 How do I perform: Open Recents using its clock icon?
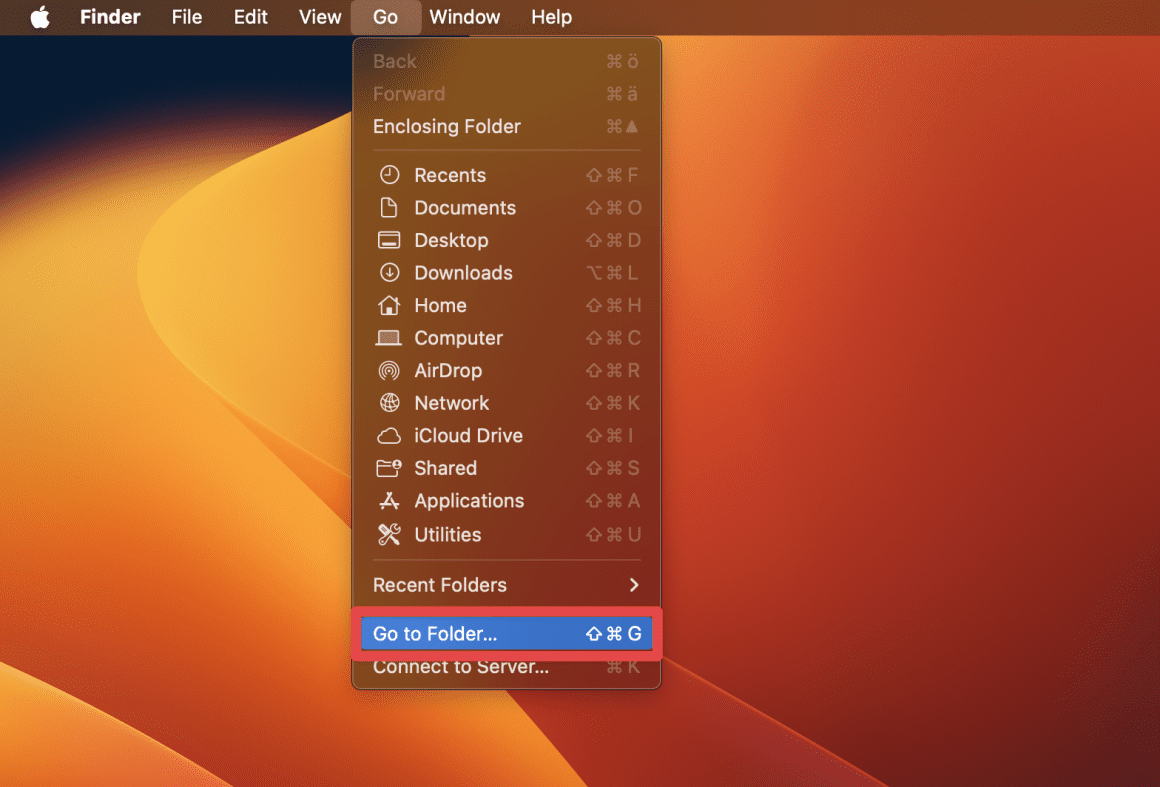(x=390, y=174)
